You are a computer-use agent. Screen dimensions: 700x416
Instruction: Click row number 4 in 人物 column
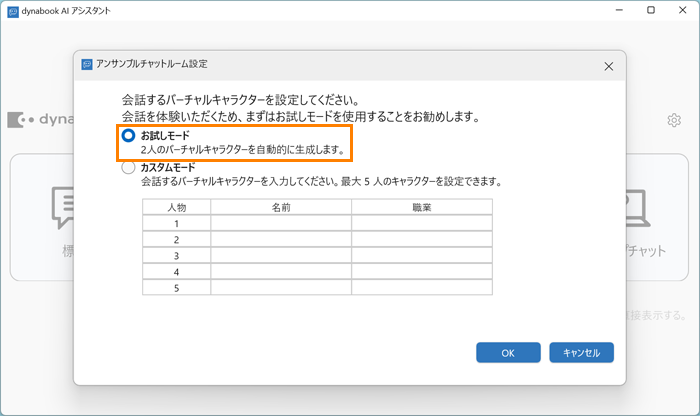[176, 271]
